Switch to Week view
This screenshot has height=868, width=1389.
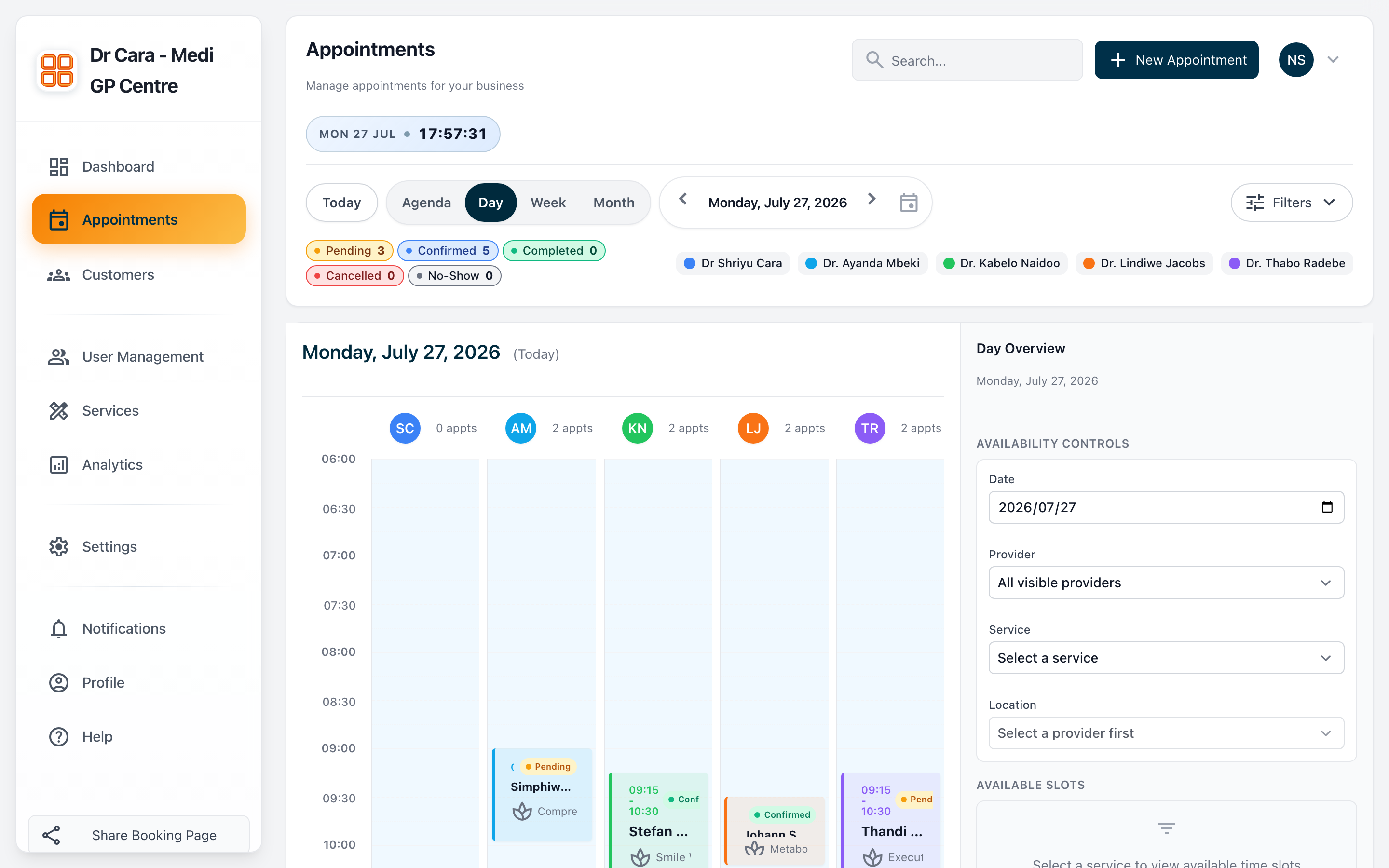pos(548,203)
